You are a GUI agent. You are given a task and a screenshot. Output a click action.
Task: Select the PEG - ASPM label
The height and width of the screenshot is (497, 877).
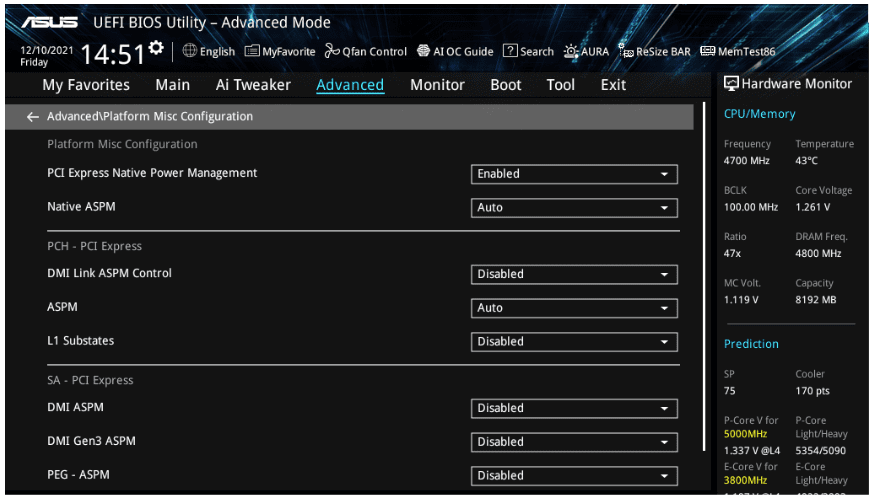click(78, 474)
